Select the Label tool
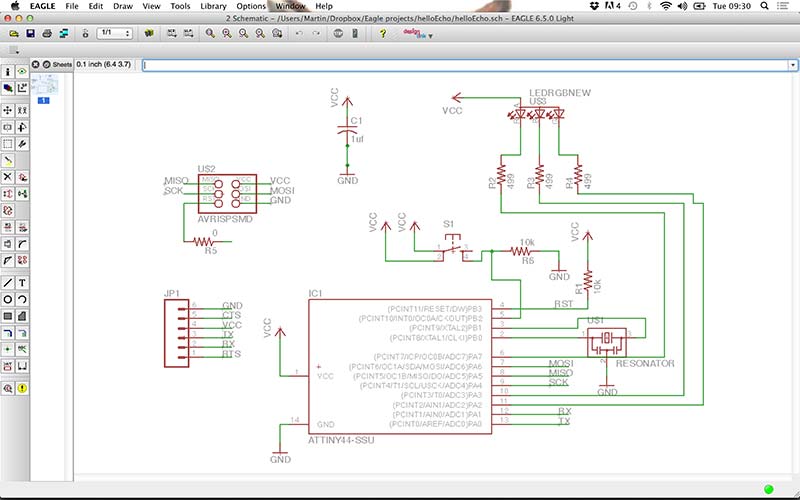The width and height of the screenshot is (800, 500). (x=22, y=349)
